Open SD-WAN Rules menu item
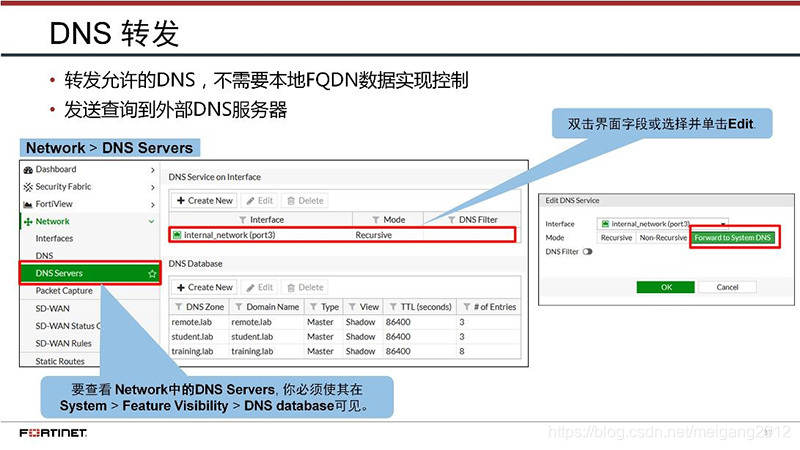 click(63, 343)
